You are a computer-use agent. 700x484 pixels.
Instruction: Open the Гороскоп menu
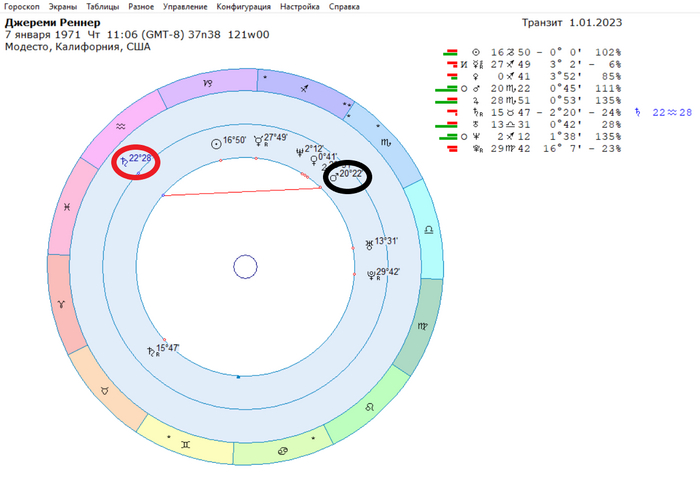click(x=21, y=7)
